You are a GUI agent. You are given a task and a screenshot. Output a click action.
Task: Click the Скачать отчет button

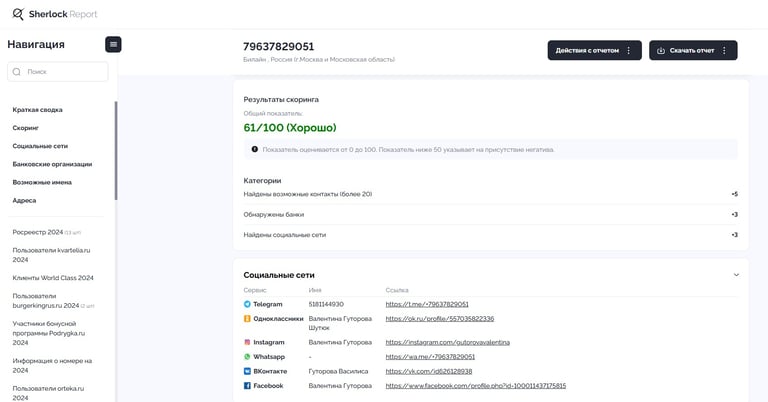693,50
